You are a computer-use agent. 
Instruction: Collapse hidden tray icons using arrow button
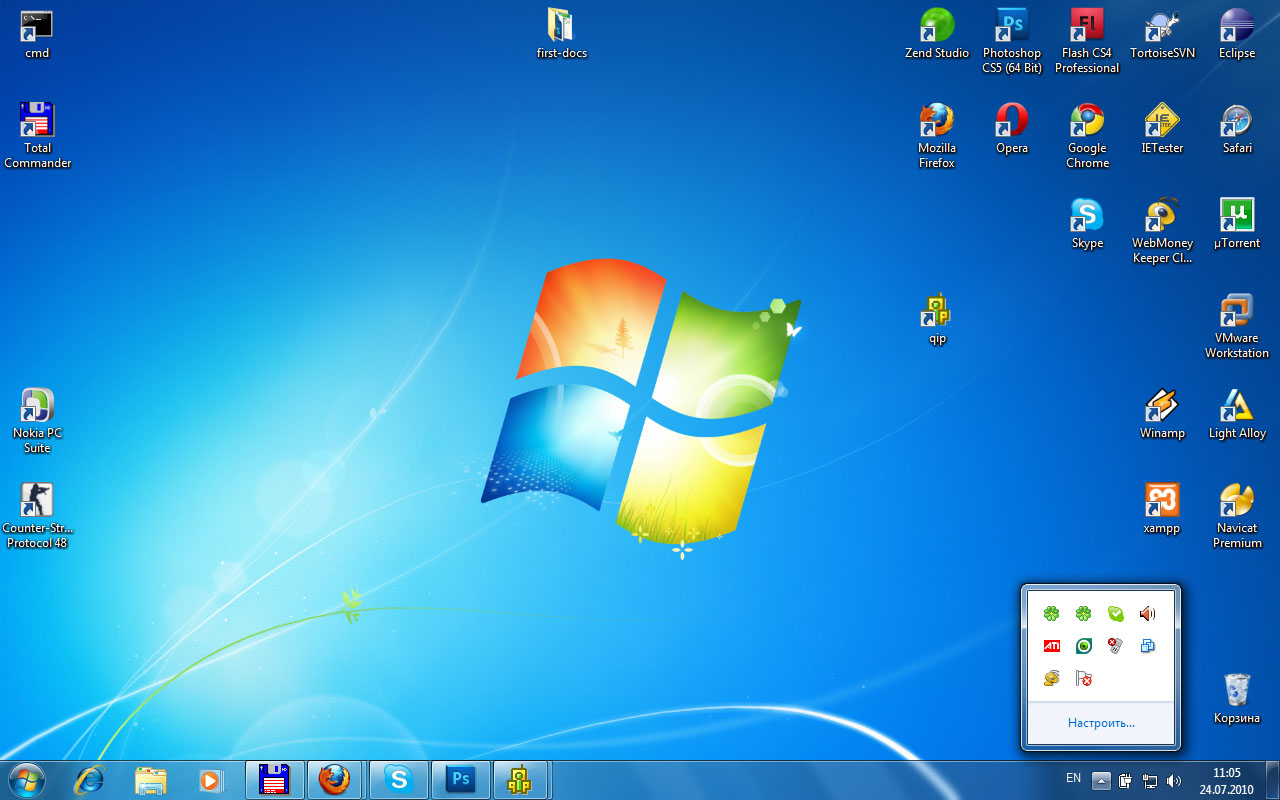click(x=1101, y=780)
